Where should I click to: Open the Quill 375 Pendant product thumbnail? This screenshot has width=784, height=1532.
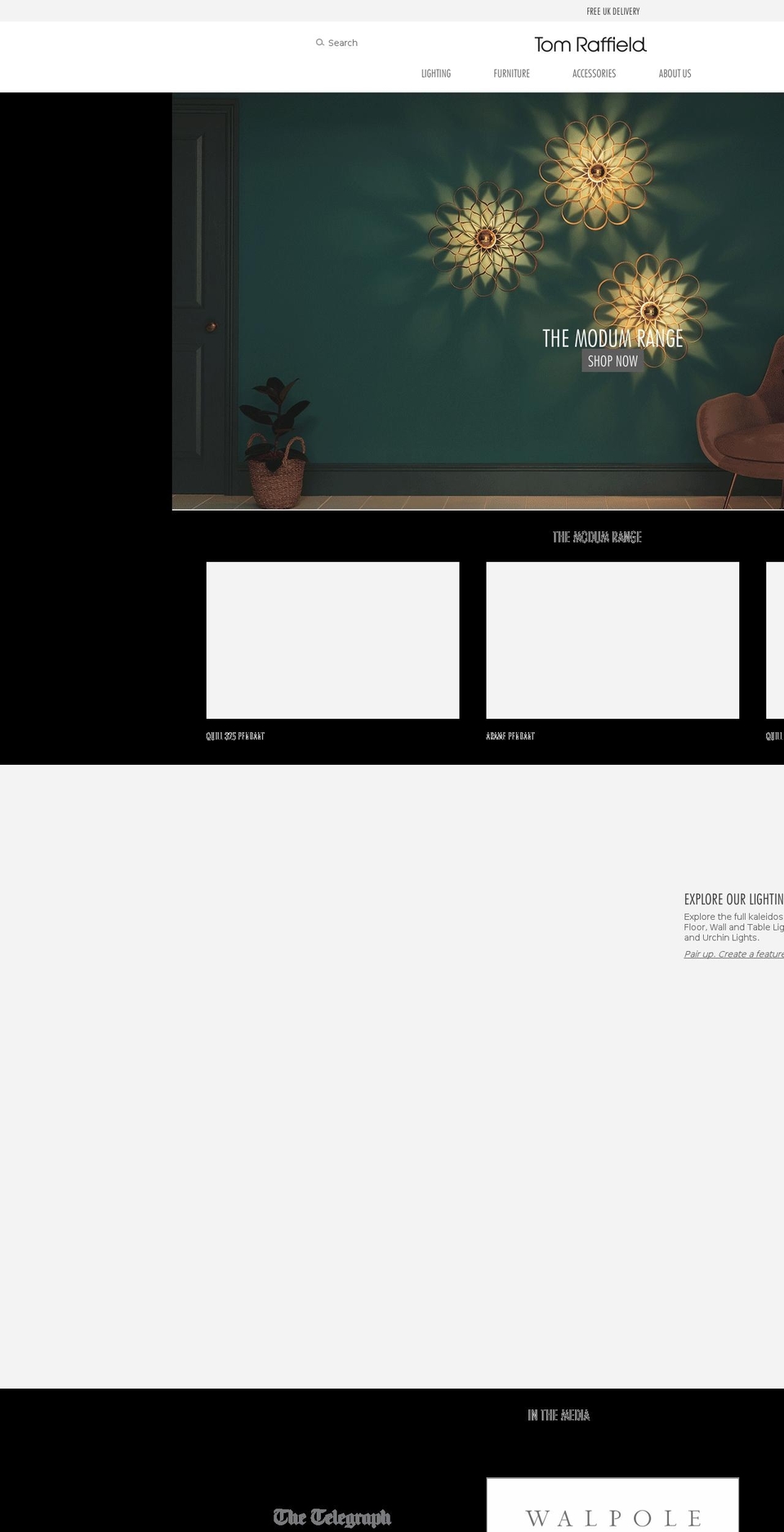click(332, 641)
